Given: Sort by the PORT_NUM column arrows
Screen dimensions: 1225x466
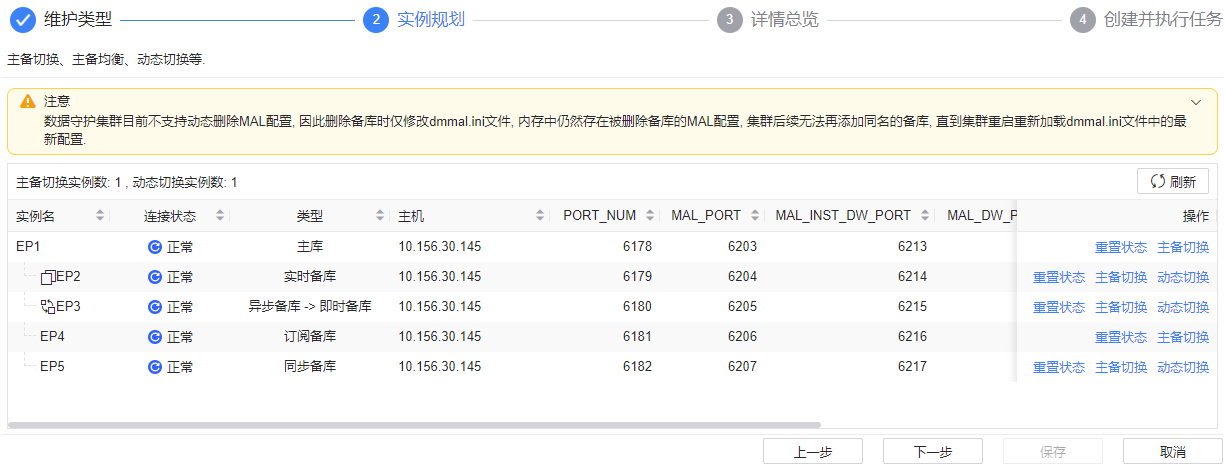Looking at the screenshot, I should pos(650,216).
